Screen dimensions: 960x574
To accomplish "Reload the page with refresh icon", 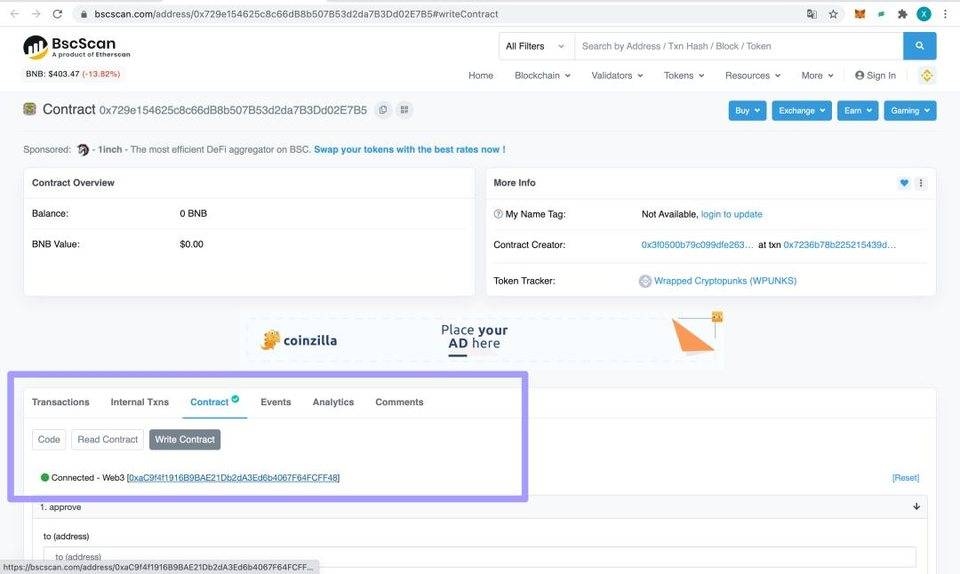I will click(57, 13).
